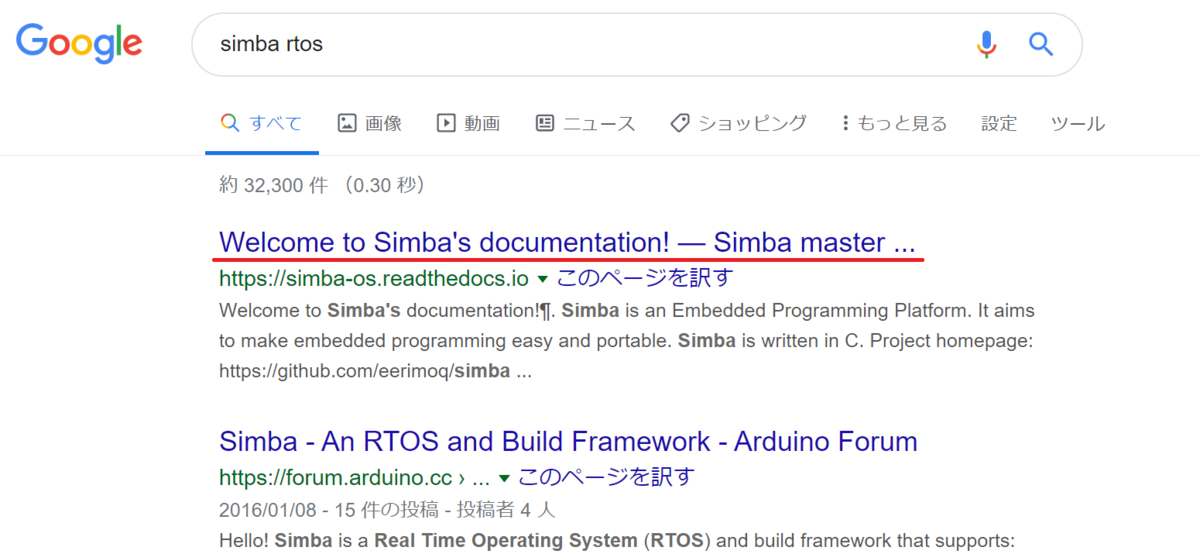Focus the search box containing 'simba rtos'
This screenshot has width=1200, height=554.
[x=636, y=44]
